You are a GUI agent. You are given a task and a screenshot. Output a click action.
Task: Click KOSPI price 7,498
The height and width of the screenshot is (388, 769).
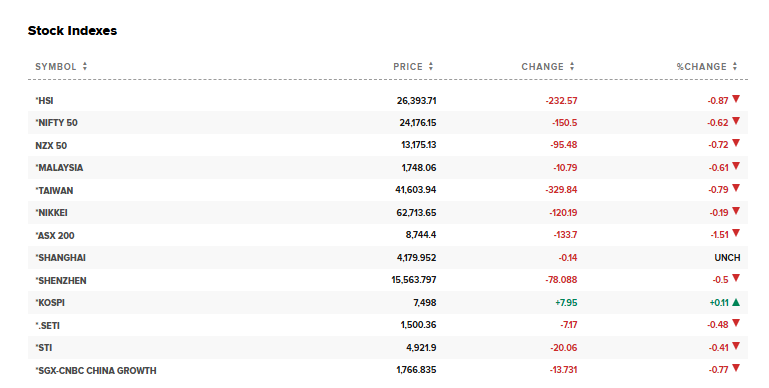pos(425,303)
